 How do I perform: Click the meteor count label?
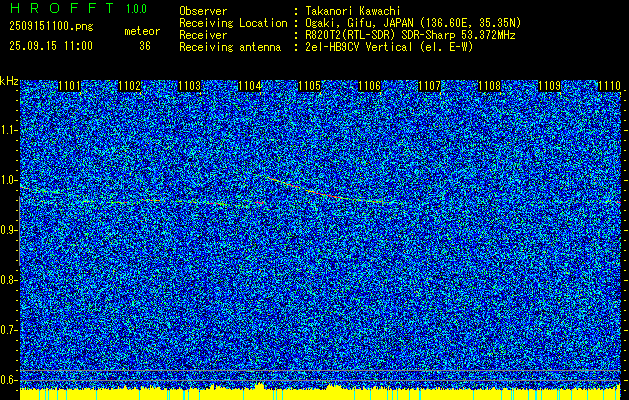pos(142,31)
